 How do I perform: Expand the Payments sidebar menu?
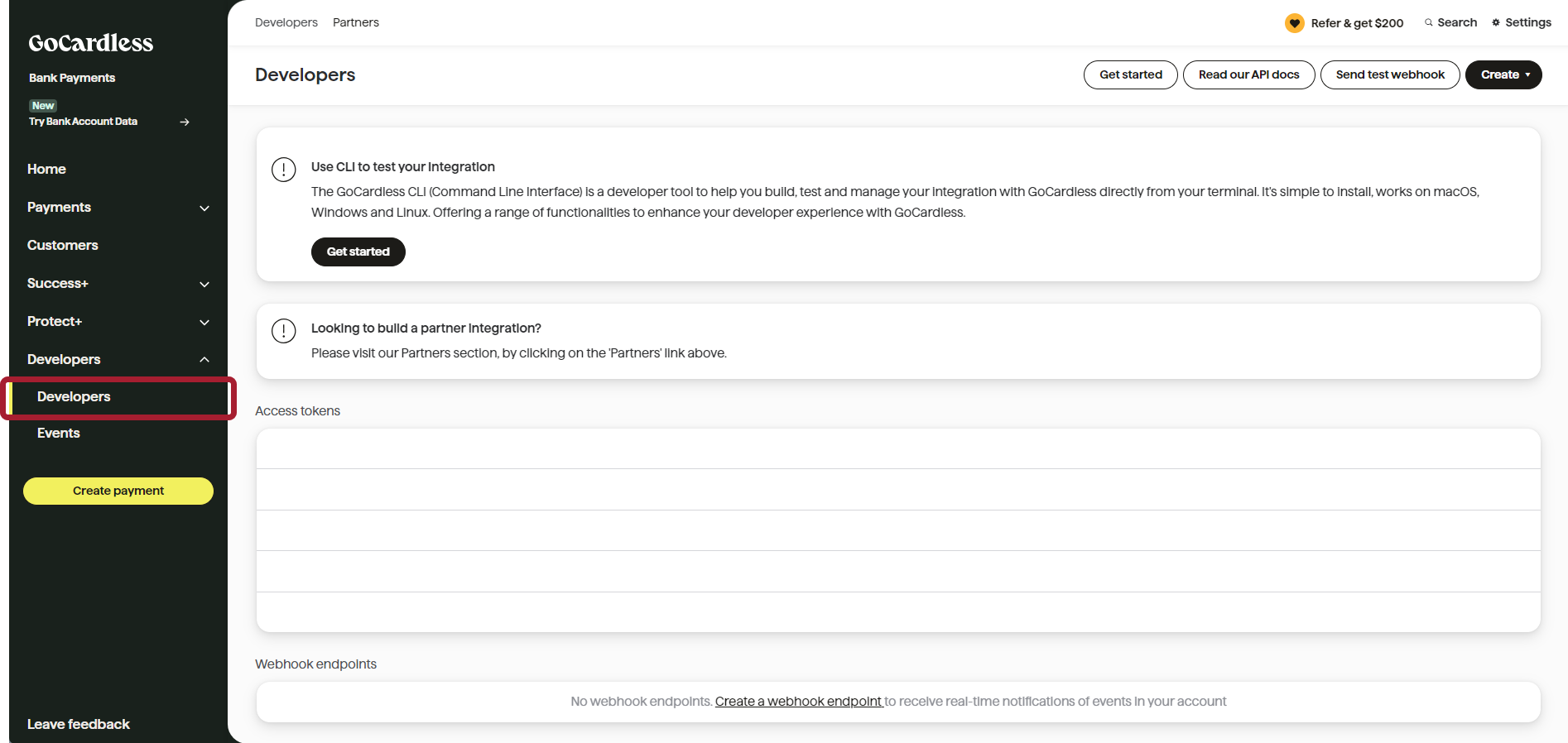click(204, 208)
